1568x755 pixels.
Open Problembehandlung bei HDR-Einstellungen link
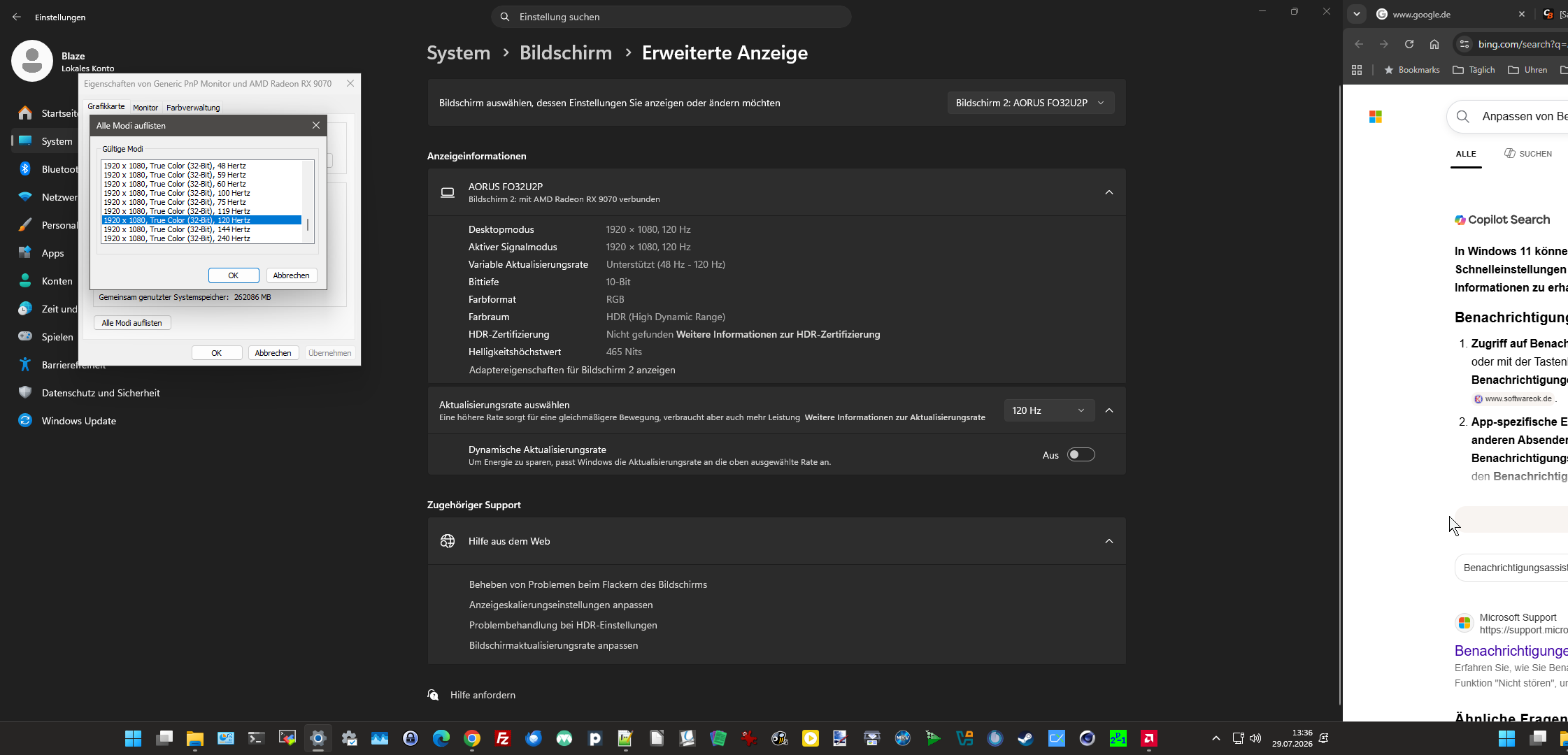click(563, 625)
